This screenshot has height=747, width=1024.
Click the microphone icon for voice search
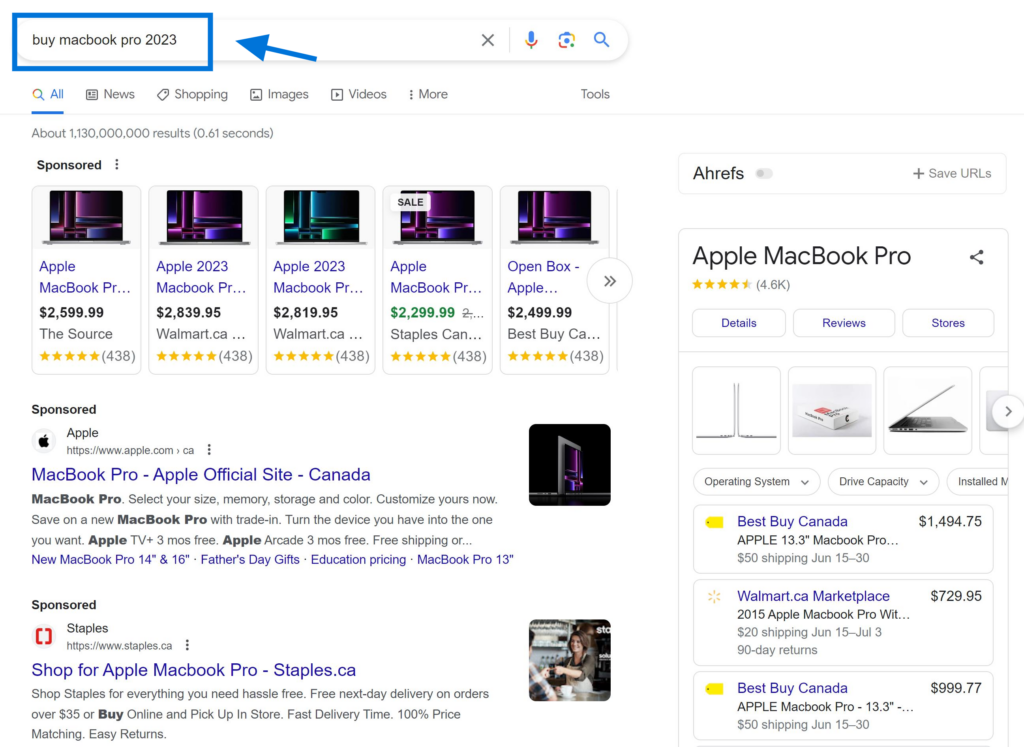pyautogui.click(x=531, y=40)
